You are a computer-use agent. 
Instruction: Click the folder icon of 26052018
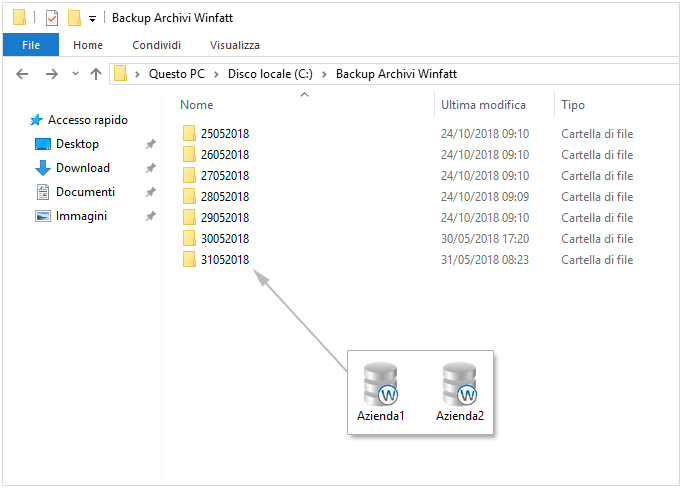pos(189,154)
